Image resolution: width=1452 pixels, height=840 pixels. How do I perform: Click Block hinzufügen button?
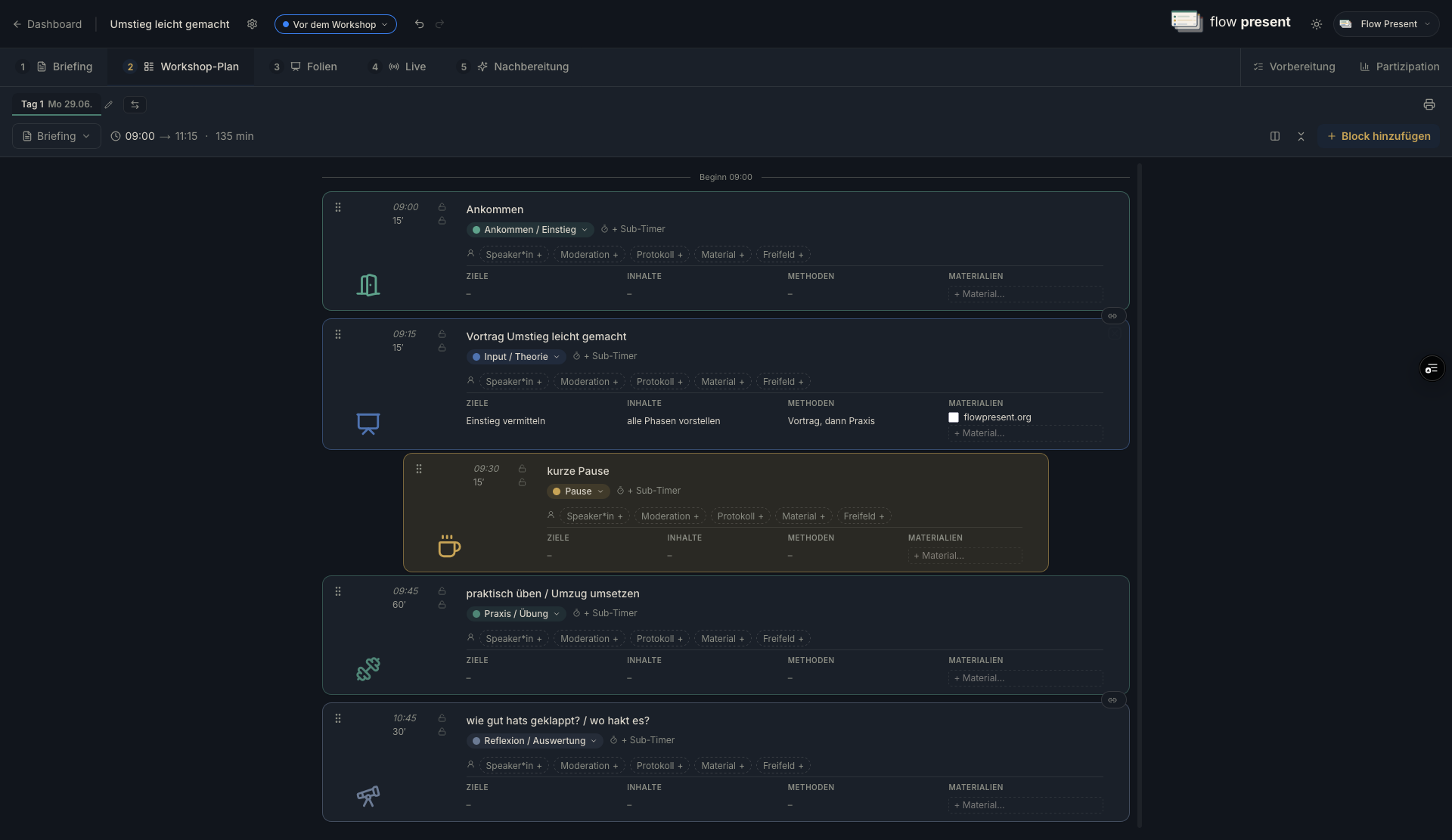pyautogui.click(x=1379, y=136)
